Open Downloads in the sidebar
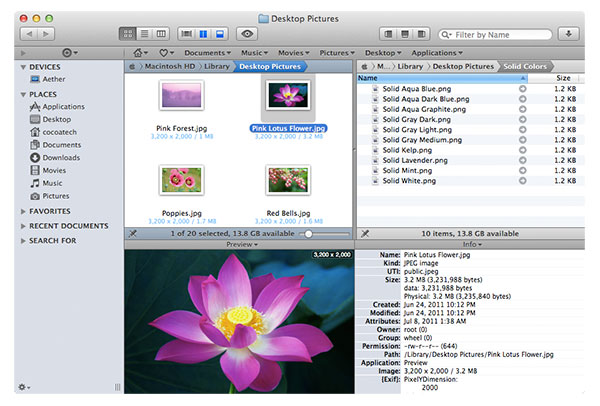 click(55, 158)
